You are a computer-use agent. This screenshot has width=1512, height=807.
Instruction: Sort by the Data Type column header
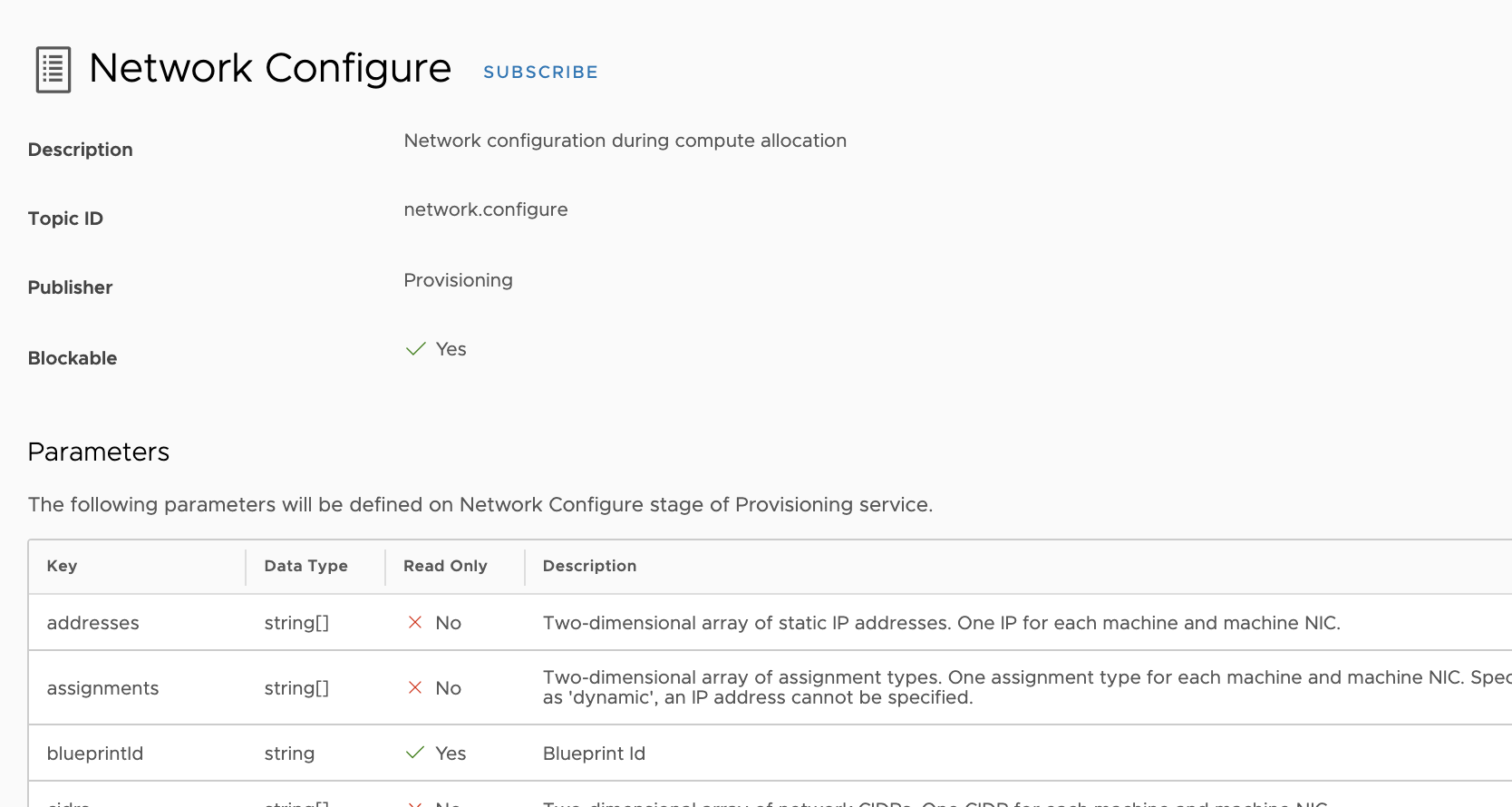[305, 566]
